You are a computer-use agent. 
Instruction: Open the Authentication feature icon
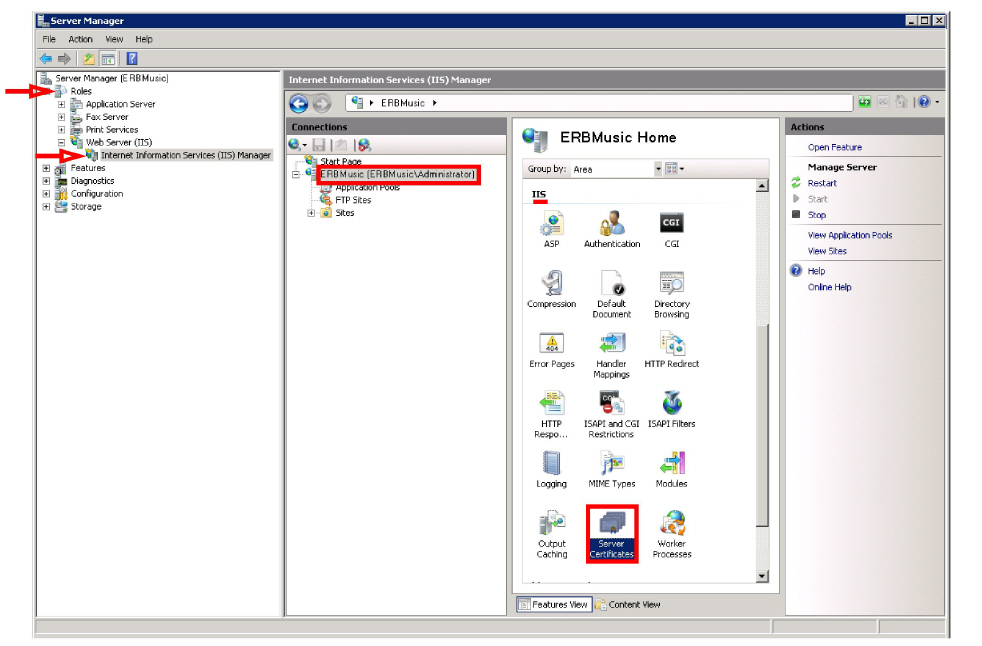point(611,228)
